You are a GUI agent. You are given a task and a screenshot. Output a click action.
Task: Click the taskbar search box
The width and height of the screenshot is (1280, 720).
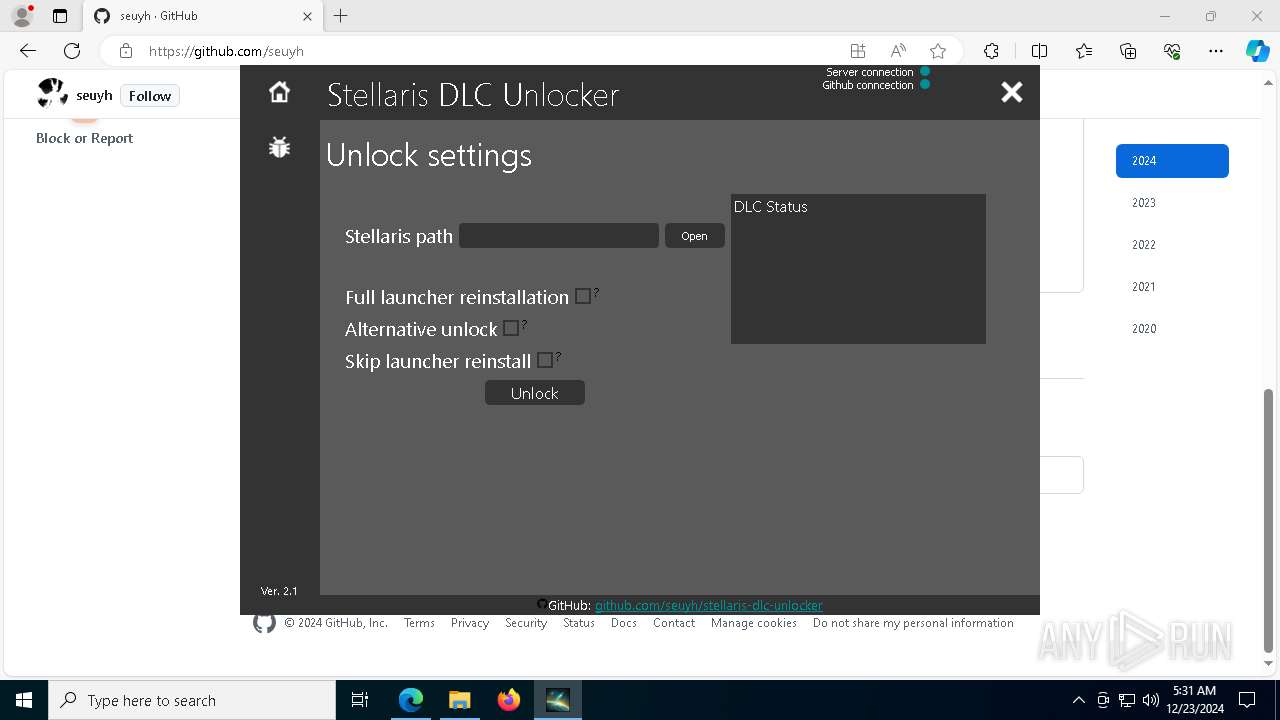point(192,700)
